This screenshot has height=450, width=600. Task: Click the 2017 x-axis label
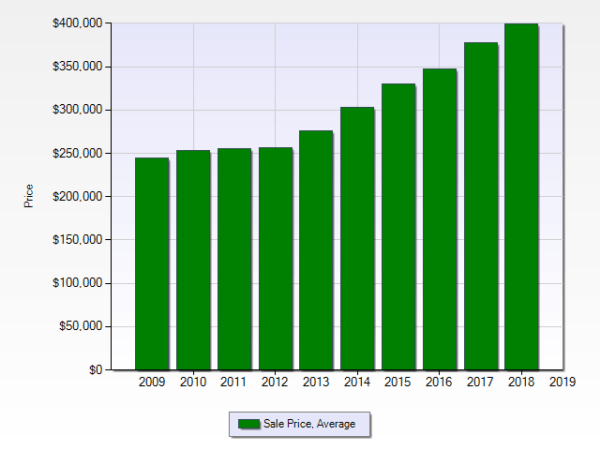(x=480, y=382)
